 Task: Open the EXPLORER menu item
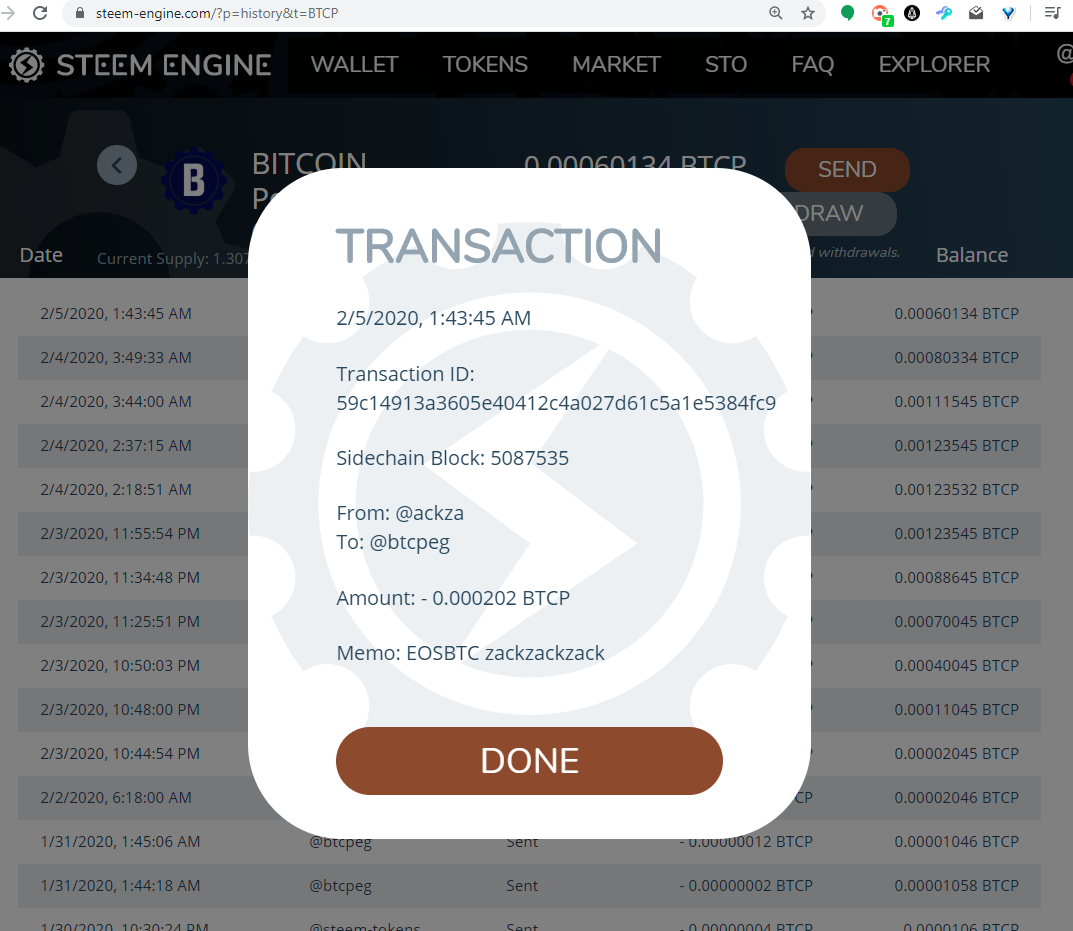pyautogui.click(x=934, y=64)
